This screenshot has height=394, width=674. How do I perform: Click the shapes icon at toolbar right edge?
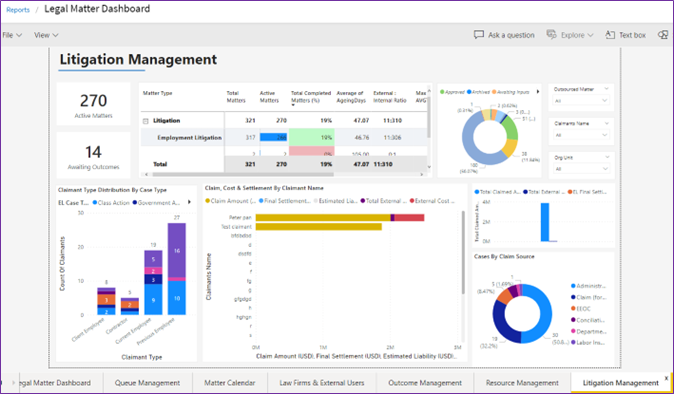coord(663,35)
